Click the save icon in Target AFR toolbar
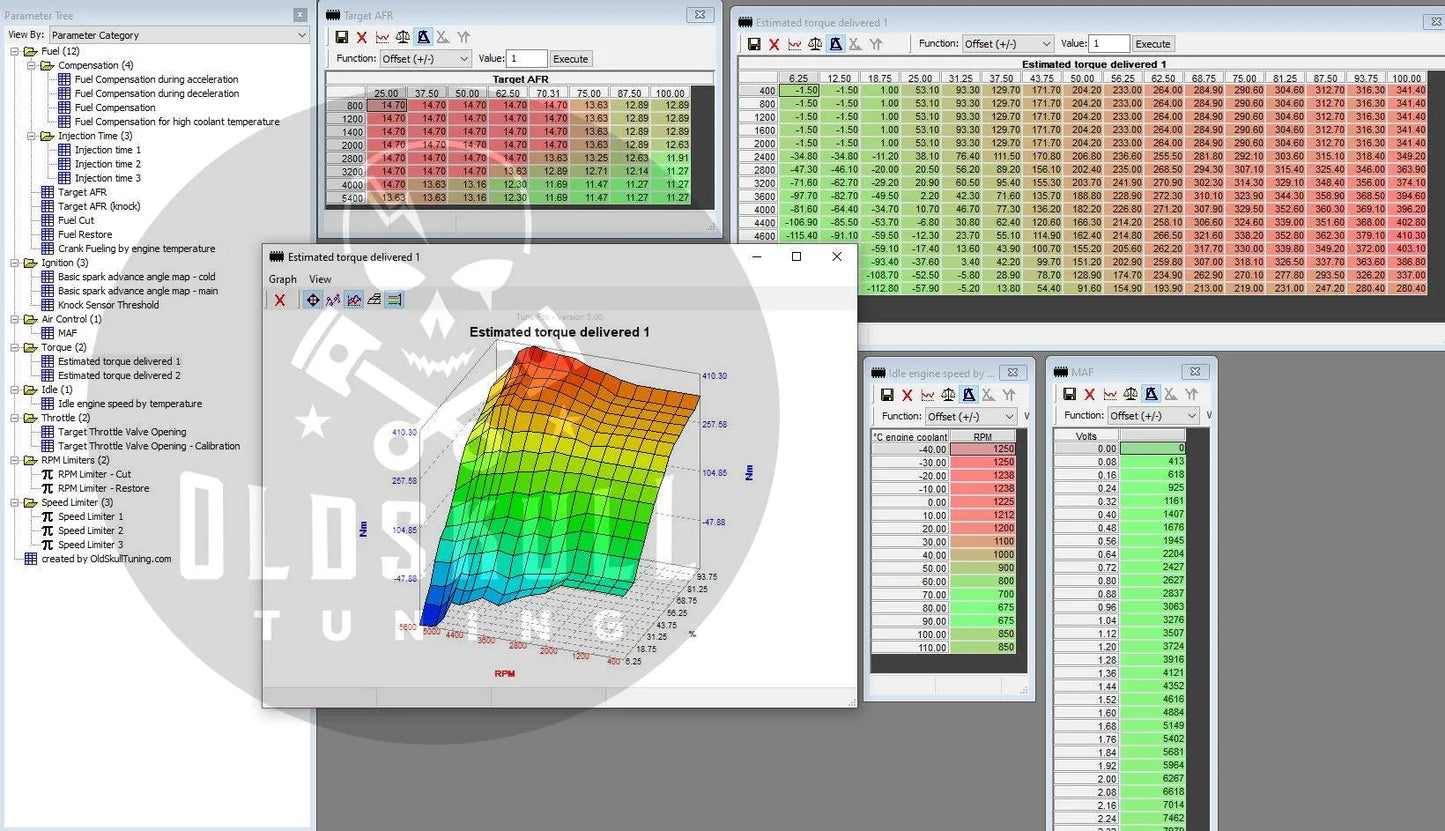The height and width of the screenshot is (831, 1445). coord(342,37)
